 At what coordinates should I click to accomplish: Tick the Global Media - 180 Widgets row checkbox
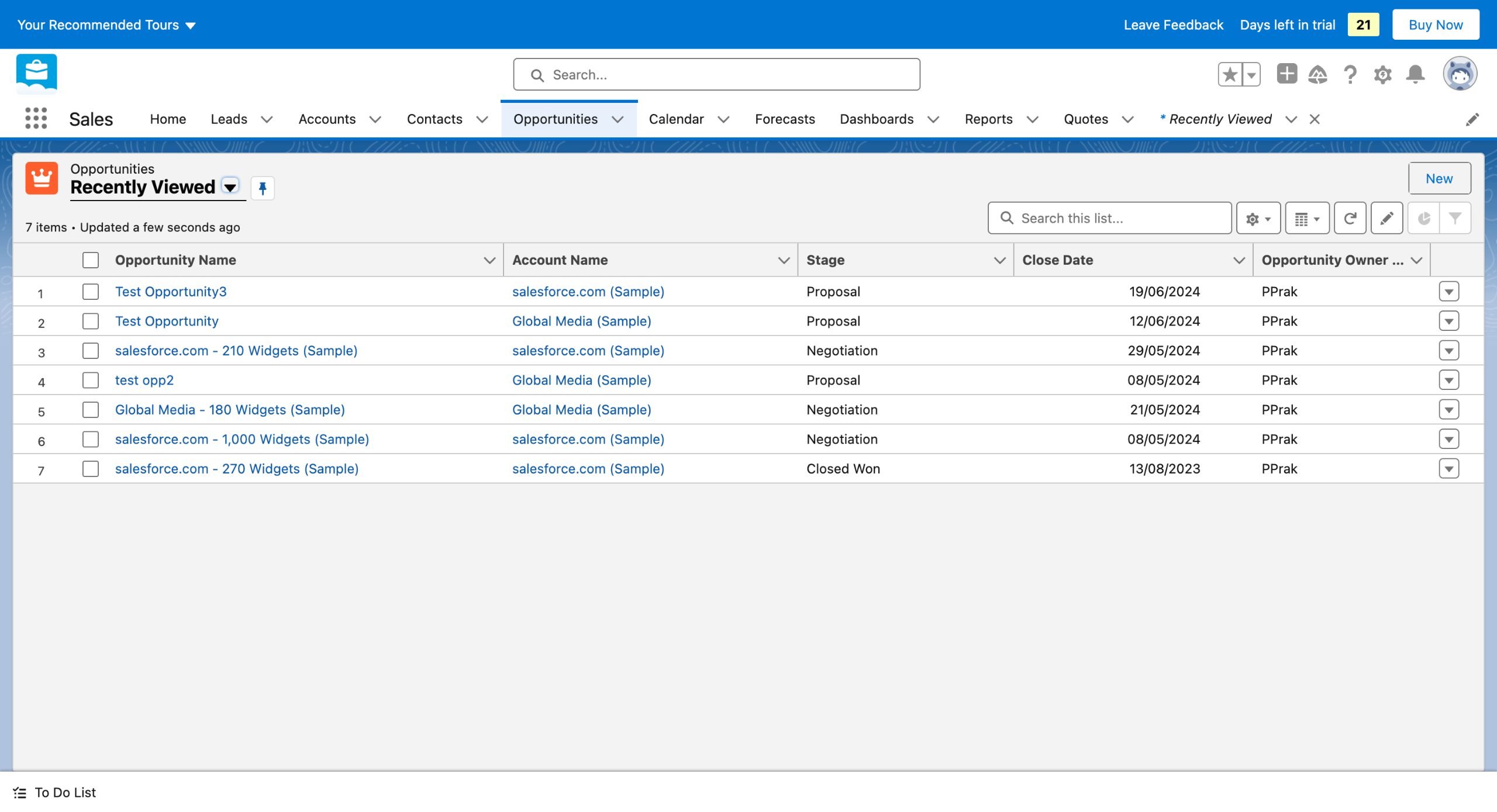(x=91, y=409)
